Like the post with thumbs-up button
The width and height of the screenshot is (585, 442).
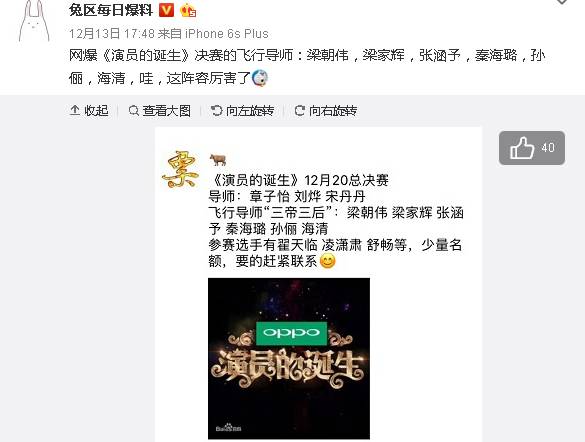[x=532, y=148]
